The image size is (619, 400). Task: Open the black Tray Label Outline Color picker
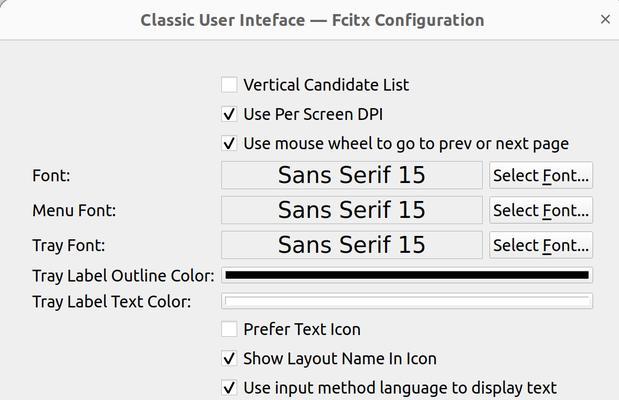point(407,275)
